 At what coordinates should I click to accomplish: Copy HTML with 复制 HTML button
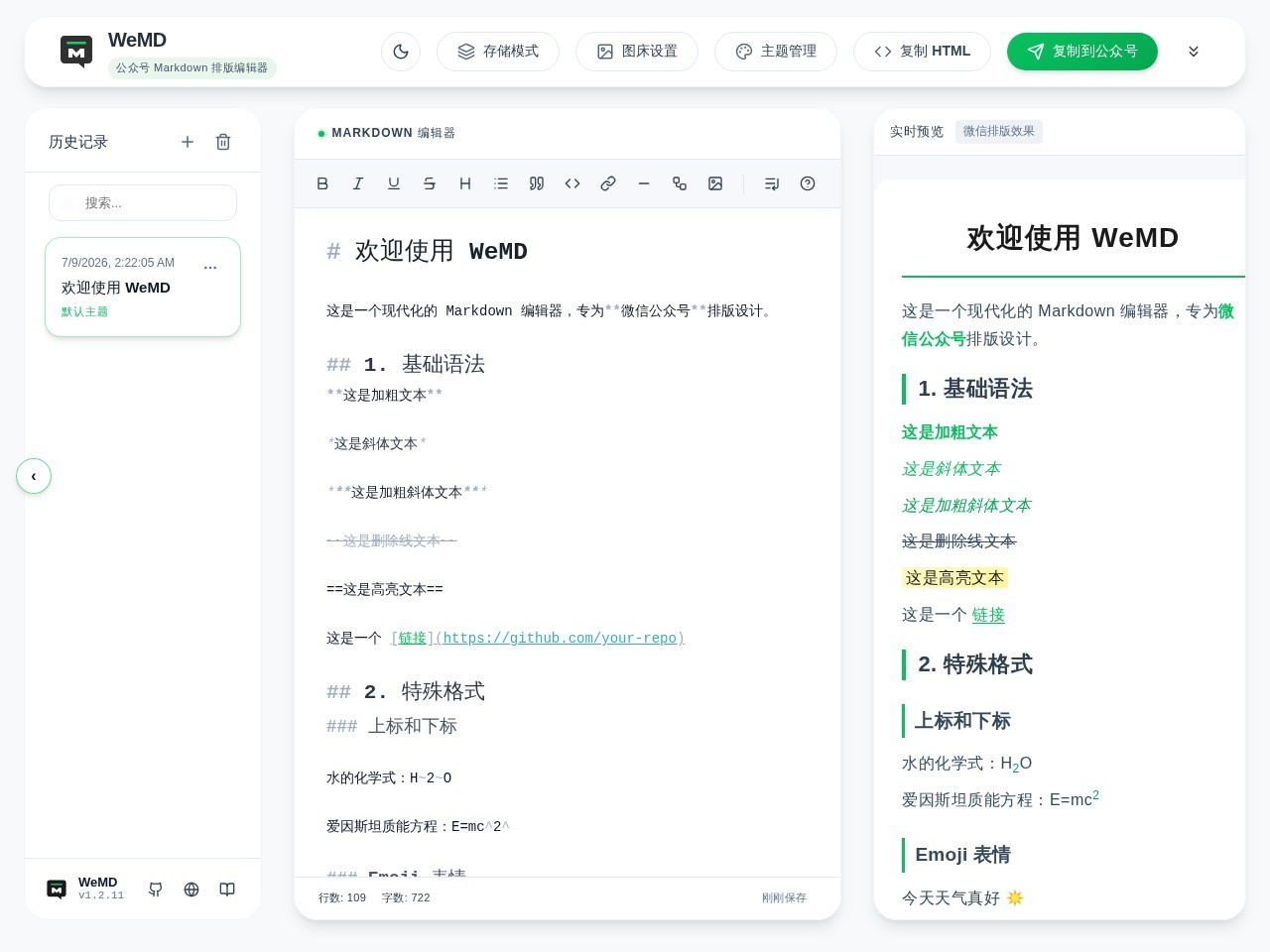[922, 52]
